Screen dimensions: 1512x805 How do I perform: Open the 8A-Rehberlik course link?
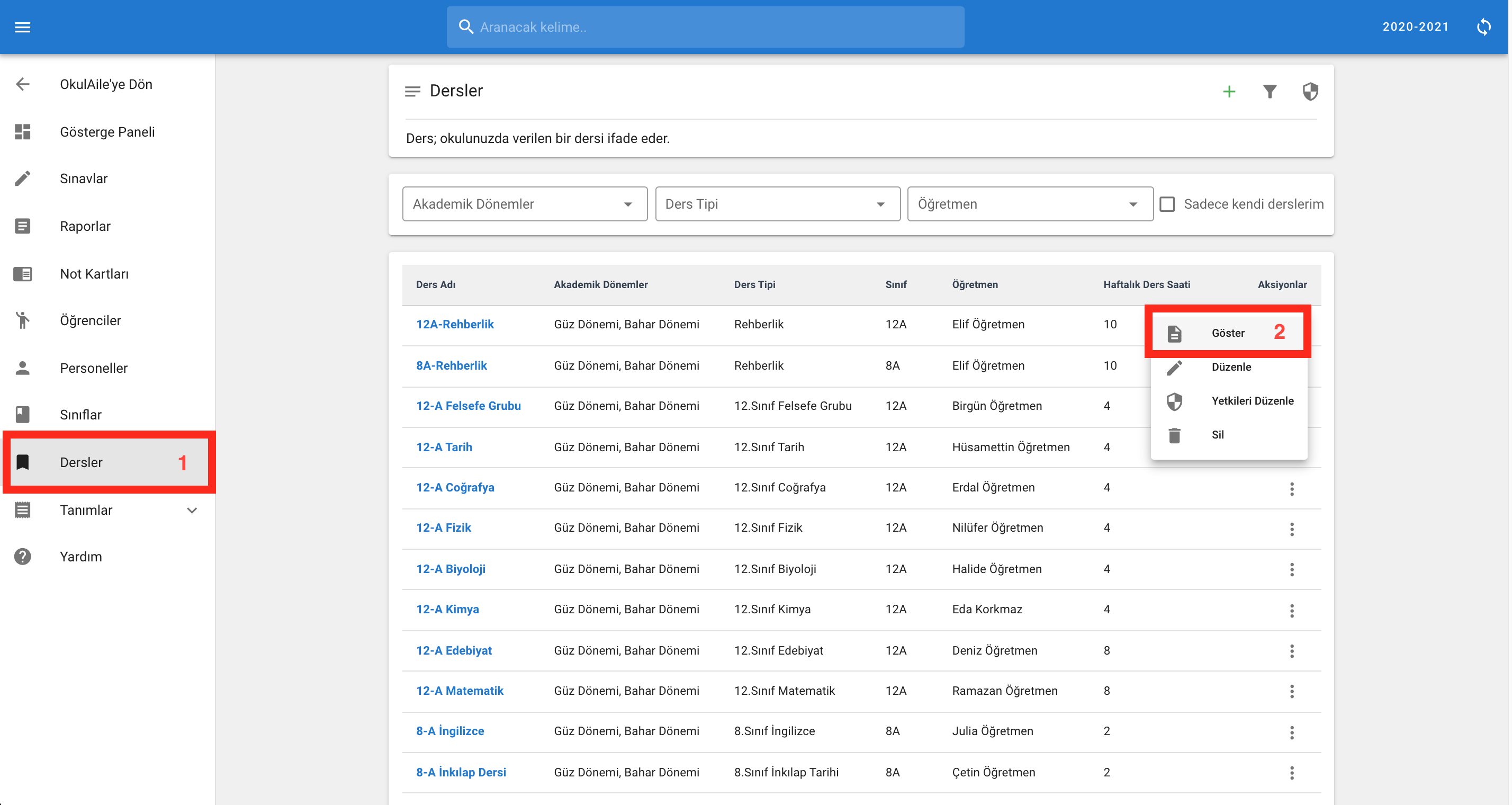452,365
